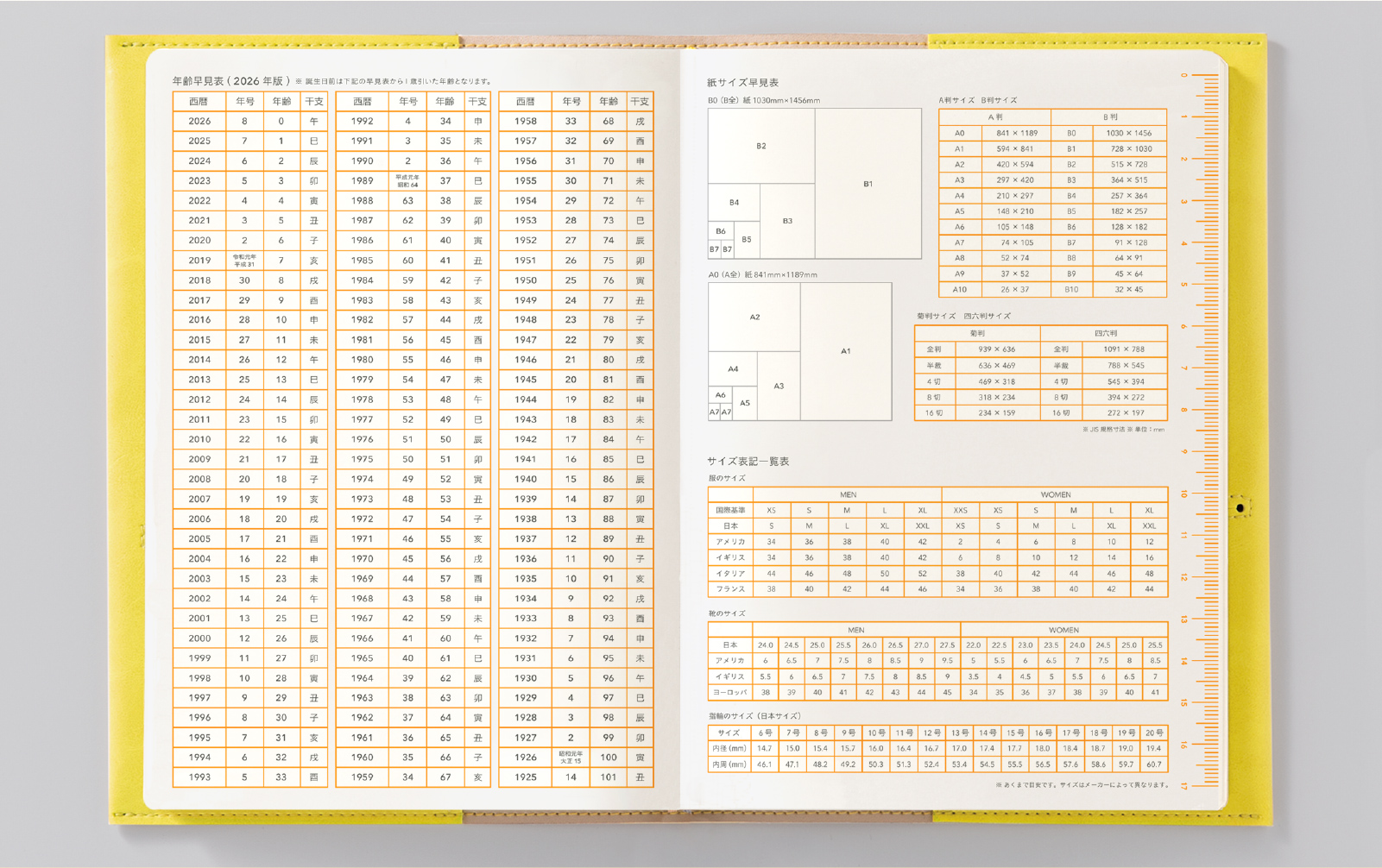Click the 令和元年 cell in the 2019 row
The height and width of the screenshot is (868, 1382).
pos(244,261)
